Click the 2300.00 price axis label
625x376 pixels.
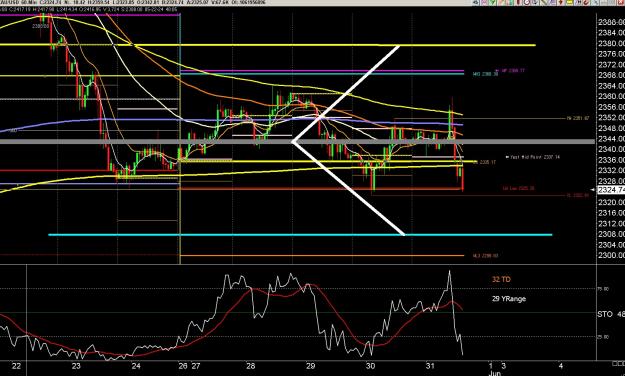(611, 255)
